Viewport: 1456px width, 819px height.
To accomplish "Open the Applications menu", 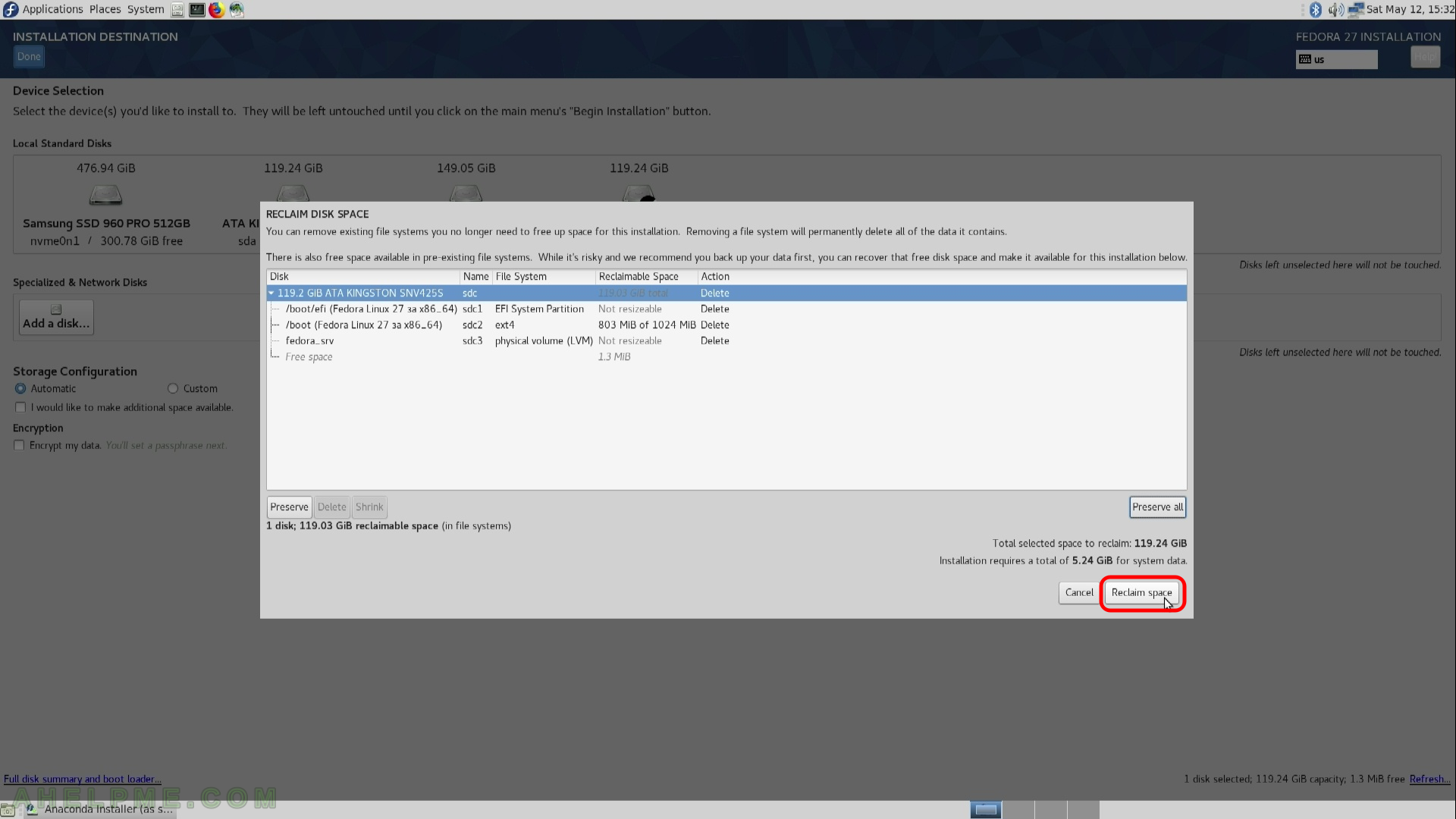I will click(52, 9).
